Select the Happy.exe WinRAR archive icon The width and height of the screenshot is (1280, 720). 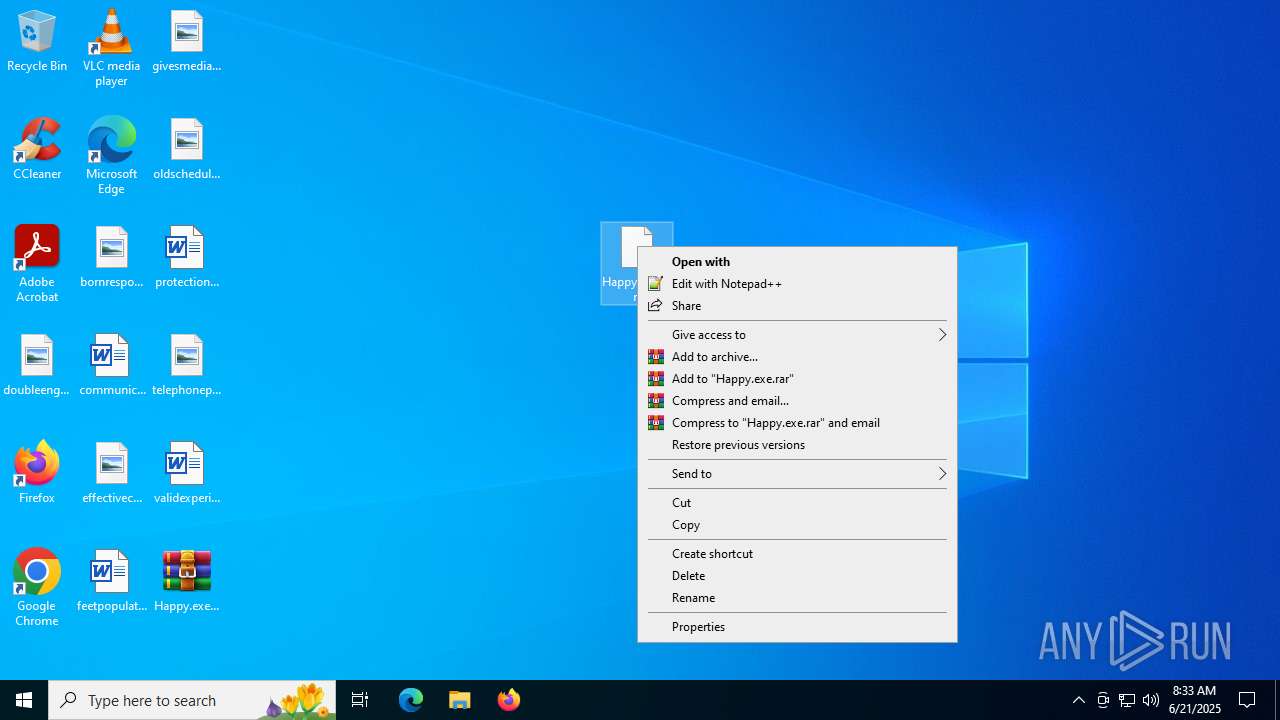tap(186, 581)
